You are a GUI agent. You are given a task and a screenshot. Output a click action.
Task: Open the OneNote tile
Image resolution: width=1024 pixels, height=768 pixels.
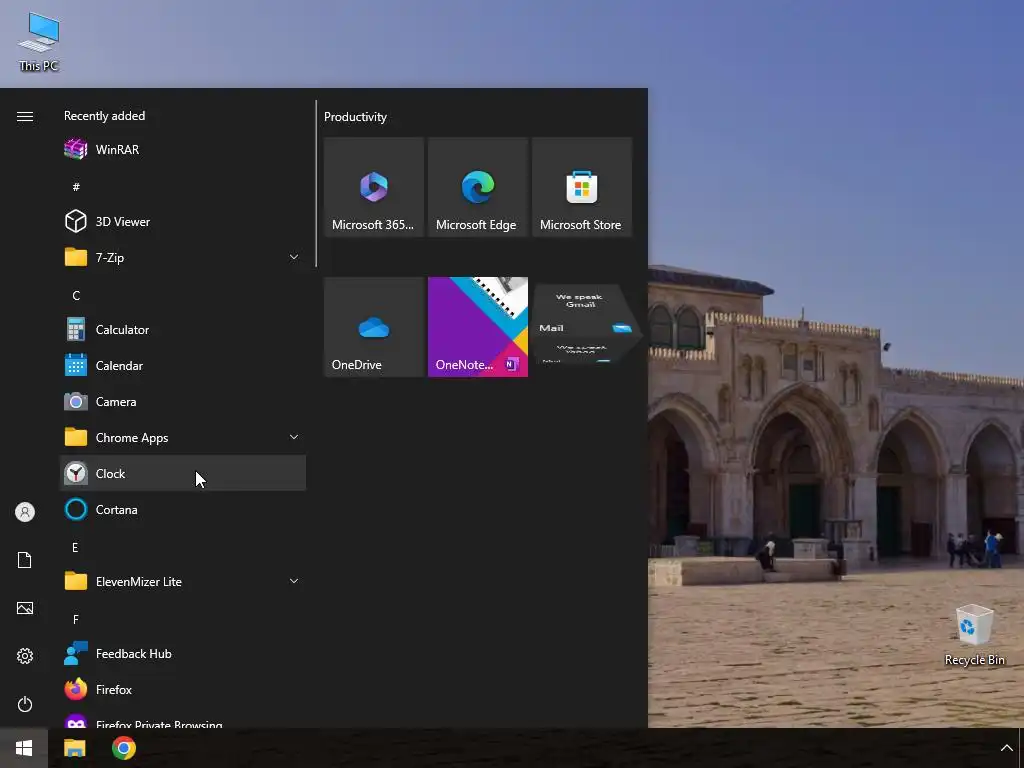[477, 327]
